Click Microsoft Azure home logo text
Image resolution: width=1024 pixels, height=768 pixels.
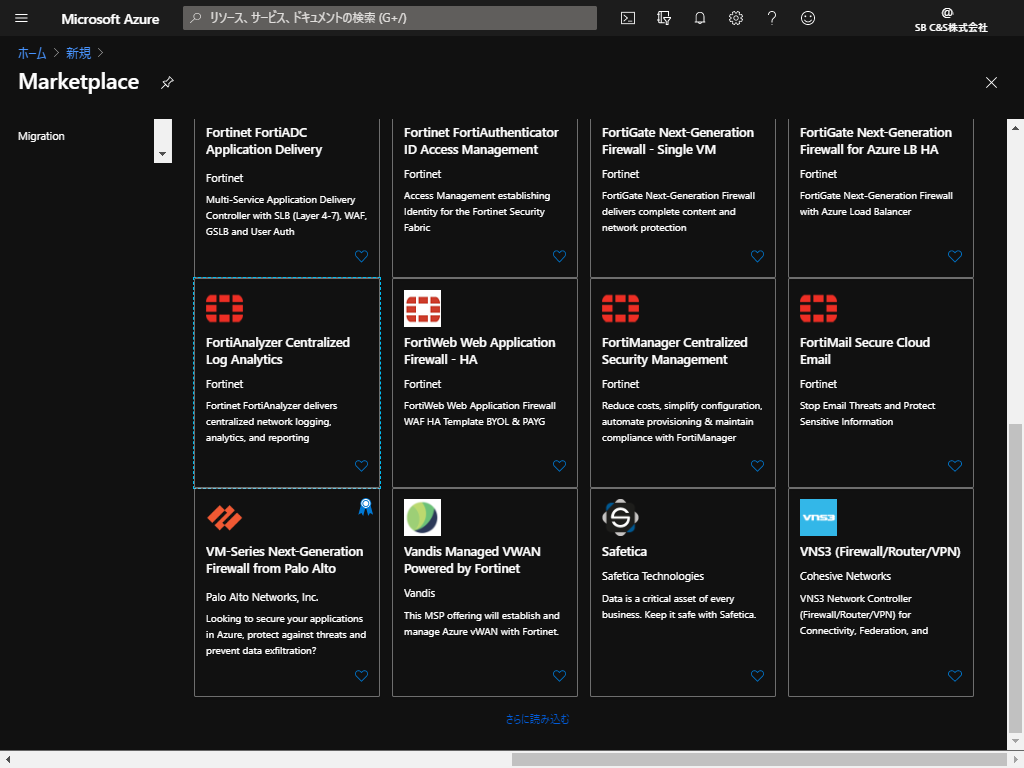[x=110, y=19]
